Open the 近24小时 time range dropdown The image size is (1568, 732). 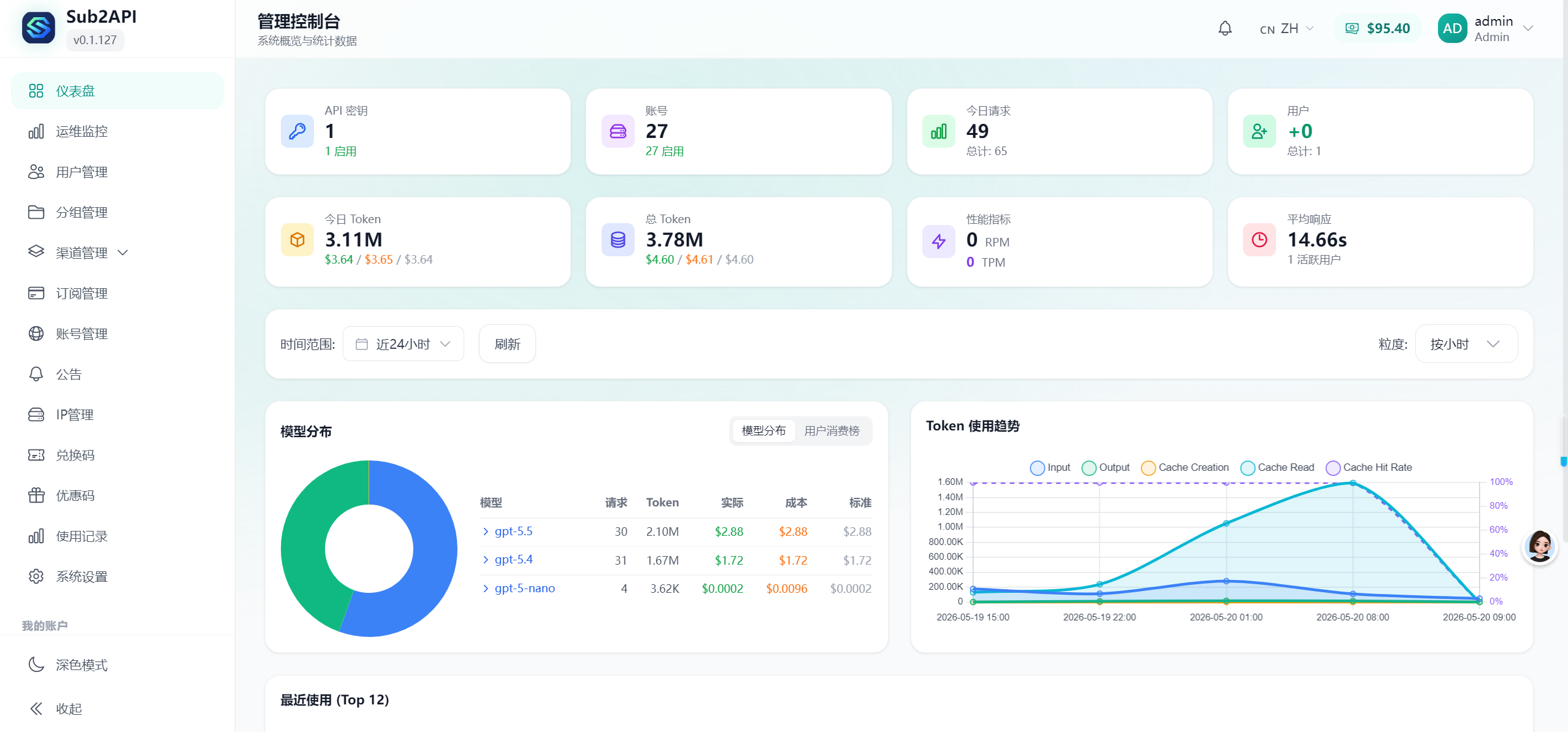pyautogui.click(x=403, y=344)
